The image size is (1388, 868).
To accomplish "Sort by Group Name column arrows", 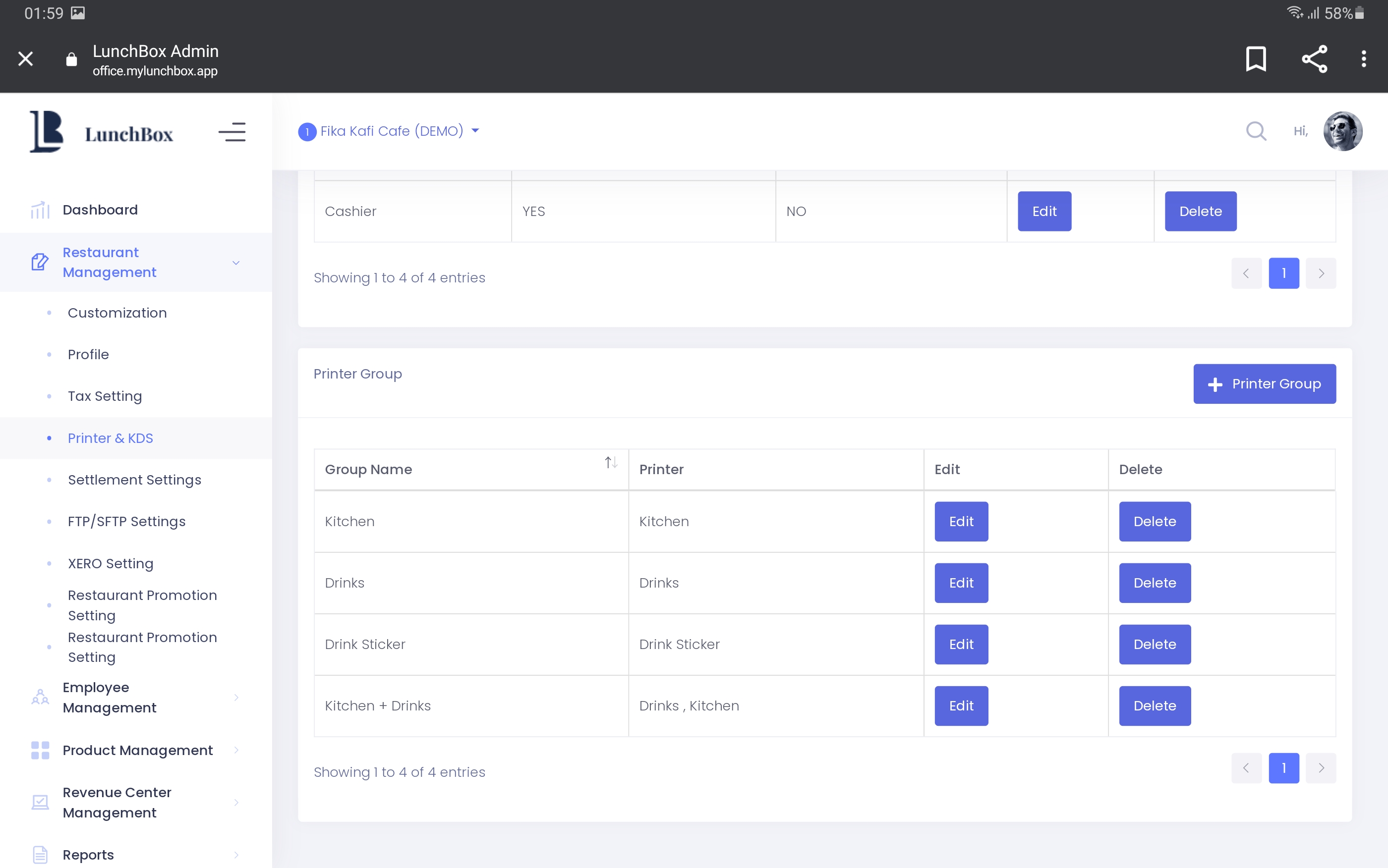I will pos(610,463).
